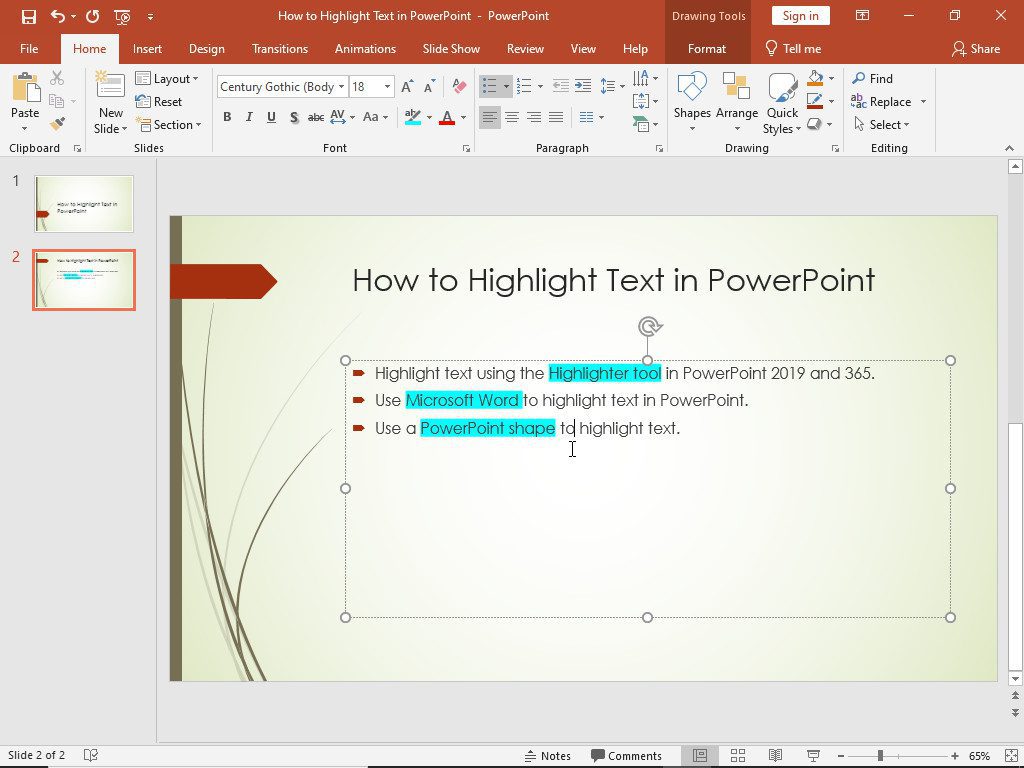
Task: Apply center text alignment
Action: coord(512,117)
